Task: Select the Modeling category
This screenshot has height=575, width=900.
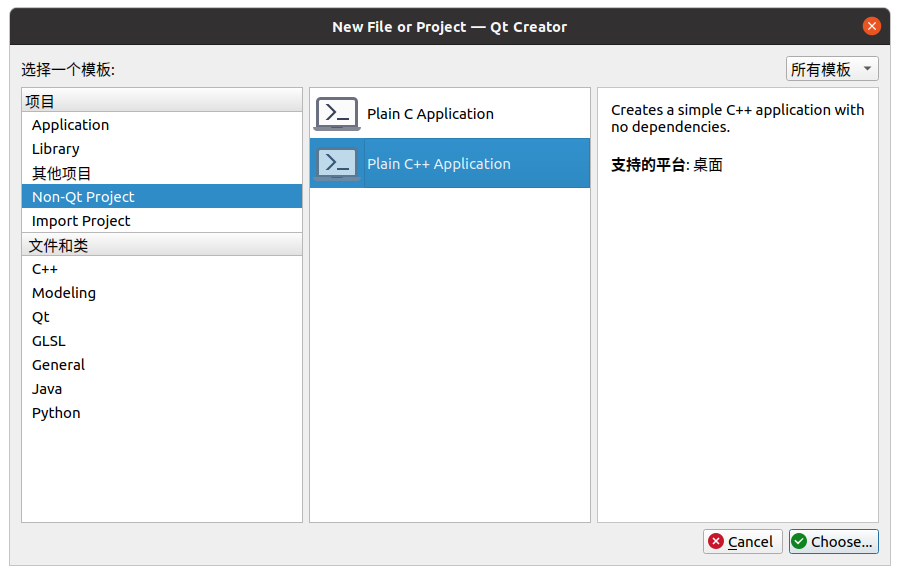Action: pyautogui.click(x=162, y=293)
